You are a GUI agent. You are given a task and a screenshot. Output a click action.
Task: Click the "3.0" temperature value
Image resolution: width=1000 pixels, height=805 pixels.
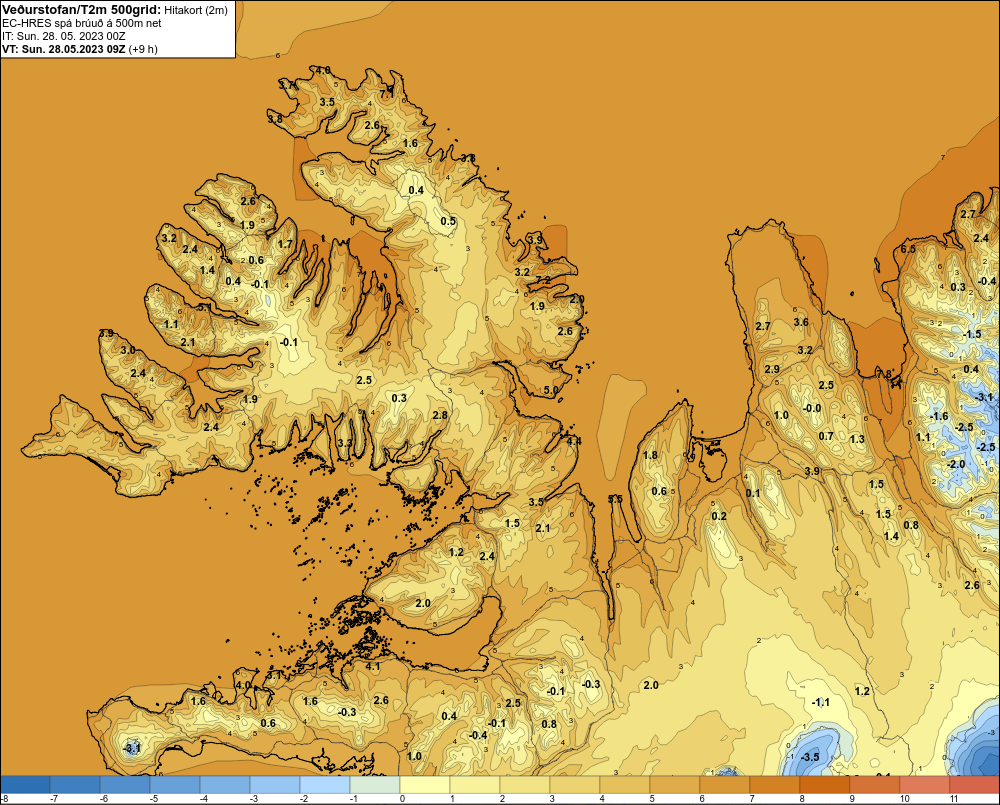click(128, 350)
